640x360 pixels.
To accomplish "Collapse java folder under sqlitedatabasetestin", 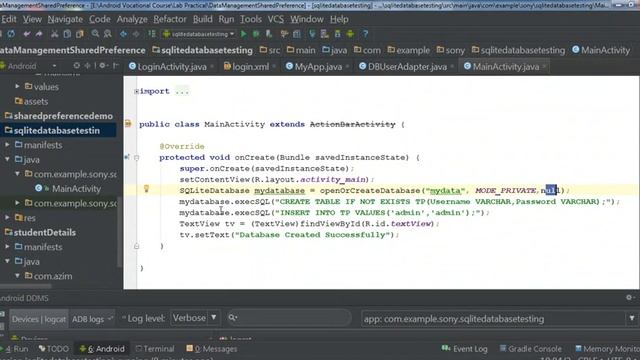I will (x=7, y=160).
